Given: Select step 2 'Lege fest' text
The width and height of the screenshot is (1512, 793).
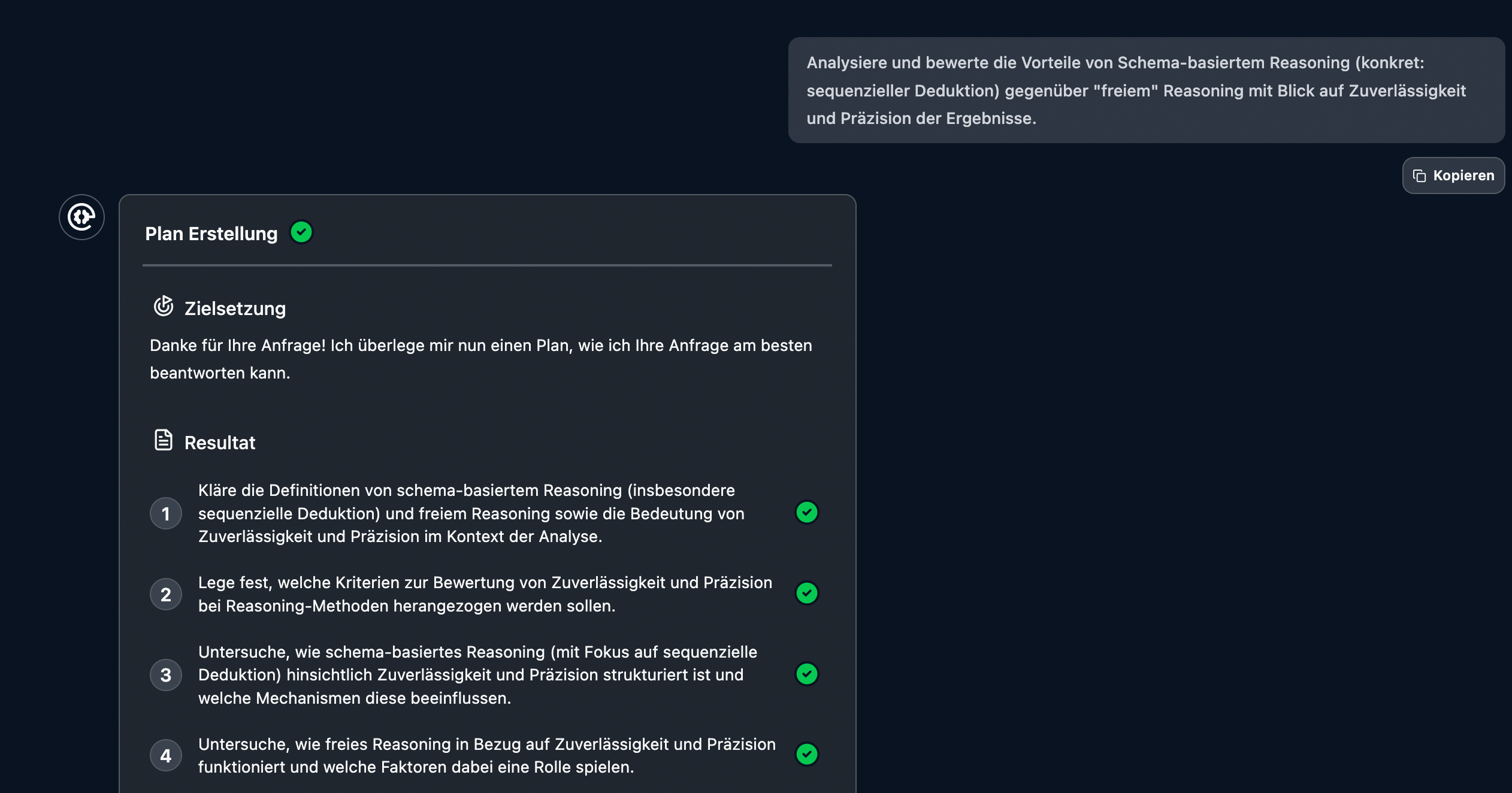Looking at the screenshot, I should (485, 594).
